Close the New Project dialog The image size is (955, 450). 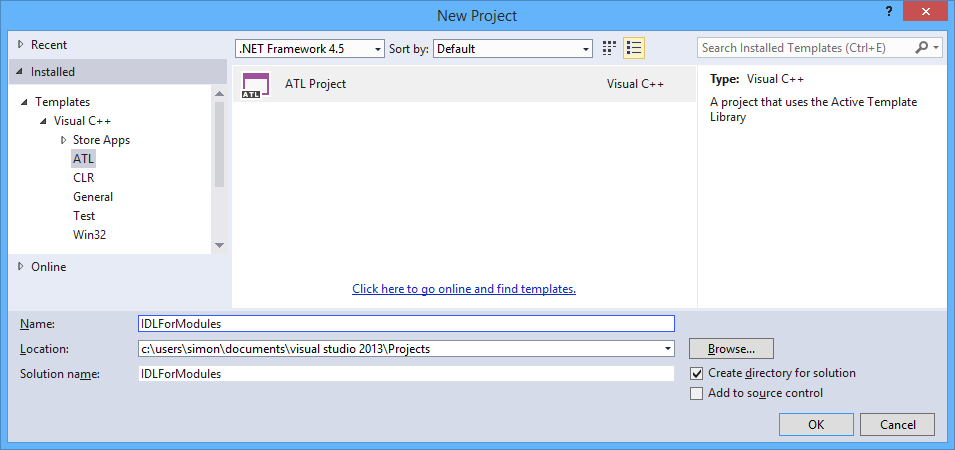[x=926, y=12]
